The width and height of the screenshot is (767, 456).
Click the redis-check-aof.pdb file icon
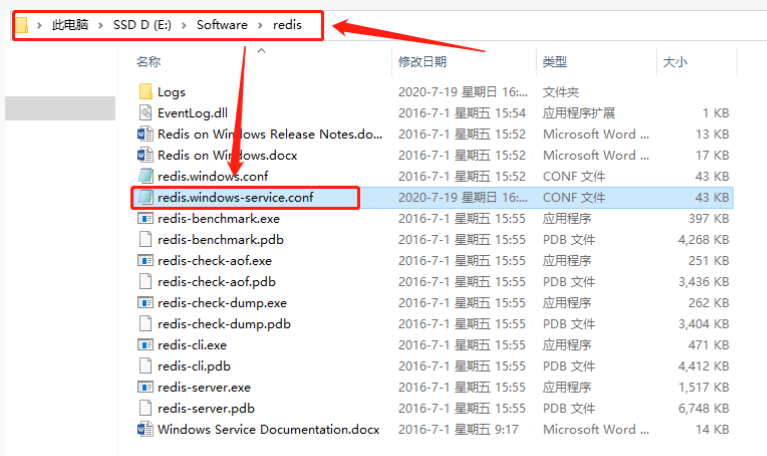tap(145, 281)
